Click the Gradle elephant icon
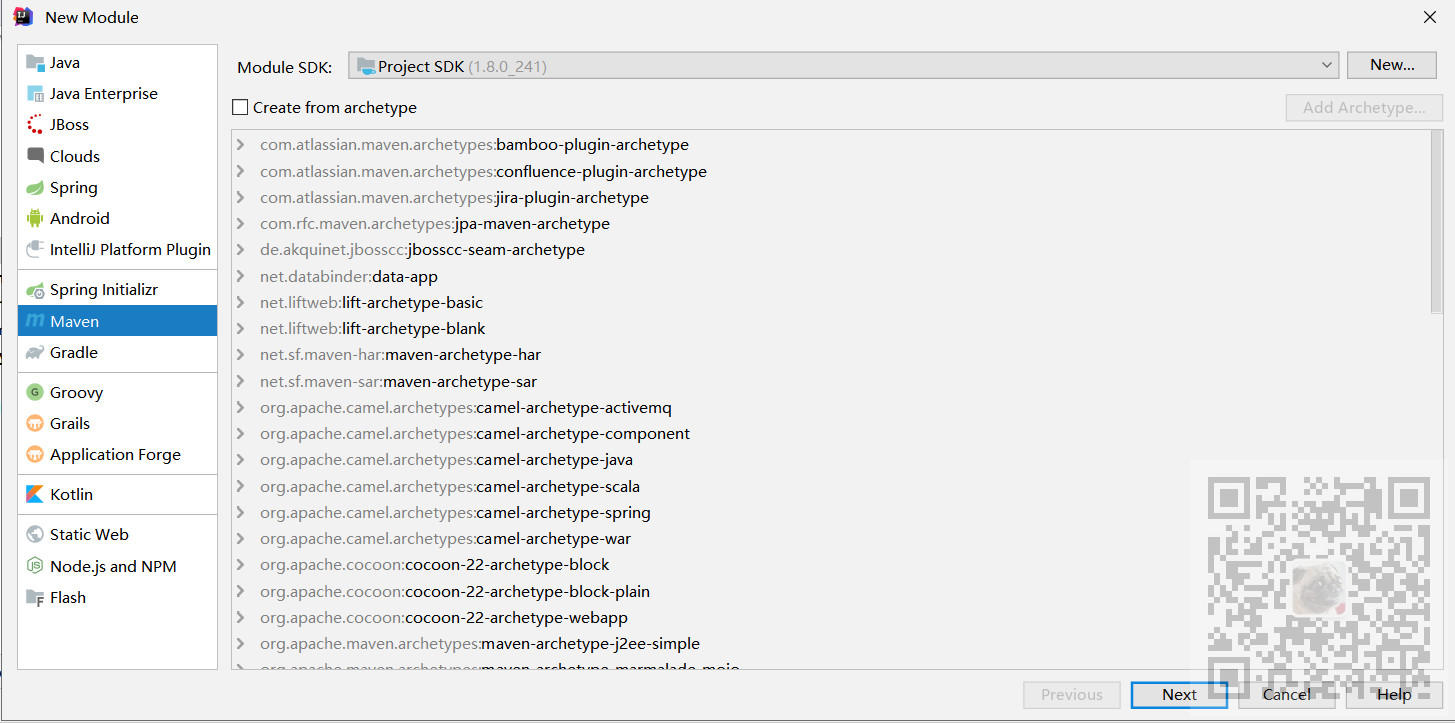Image resolution: width=1455 pixels, height=723 pixels. click(35, 353)
